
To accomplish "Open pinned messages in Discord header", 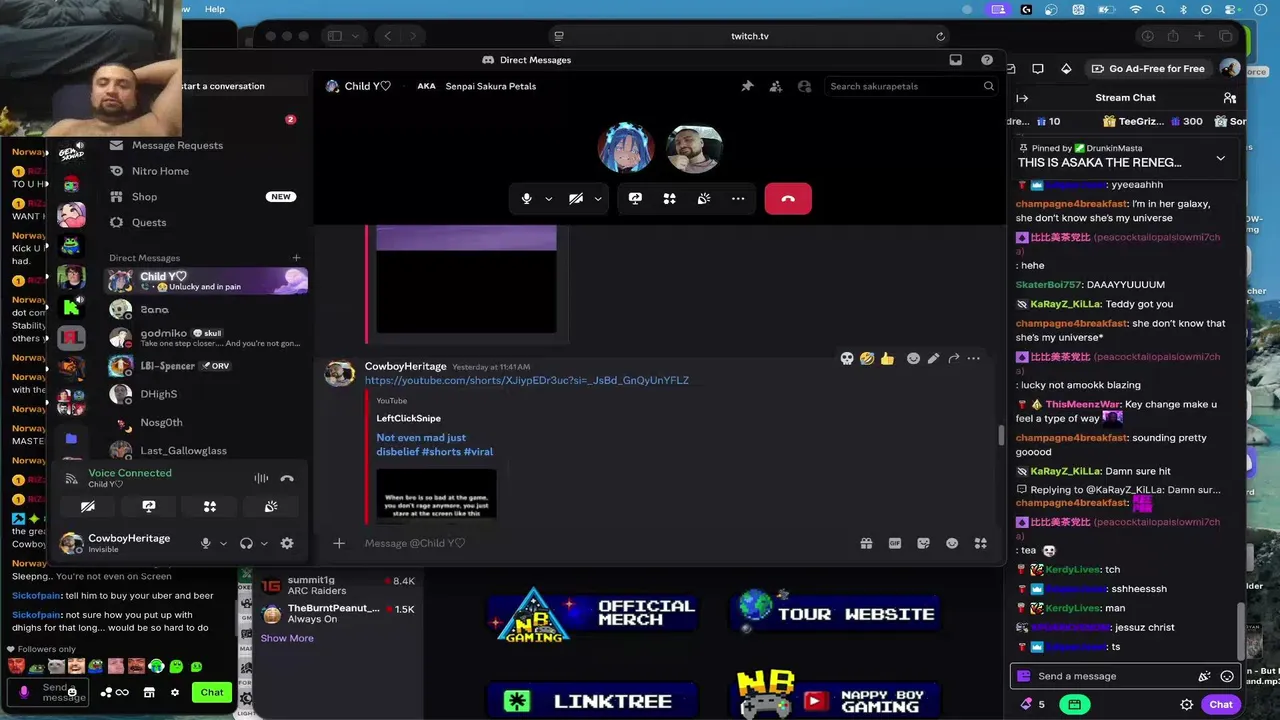I will [747, 86].
